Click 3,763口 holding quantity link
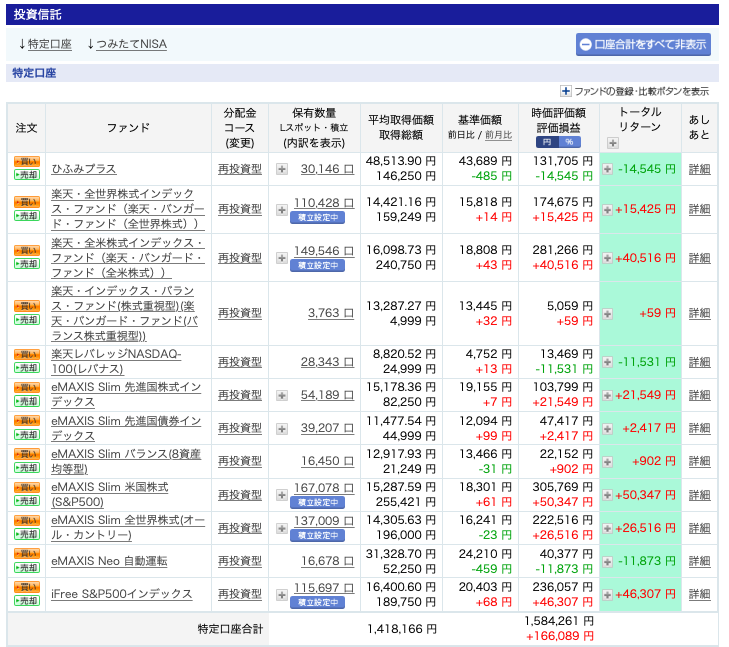Screen dimensions: 729x647 [x=331, y=313]
